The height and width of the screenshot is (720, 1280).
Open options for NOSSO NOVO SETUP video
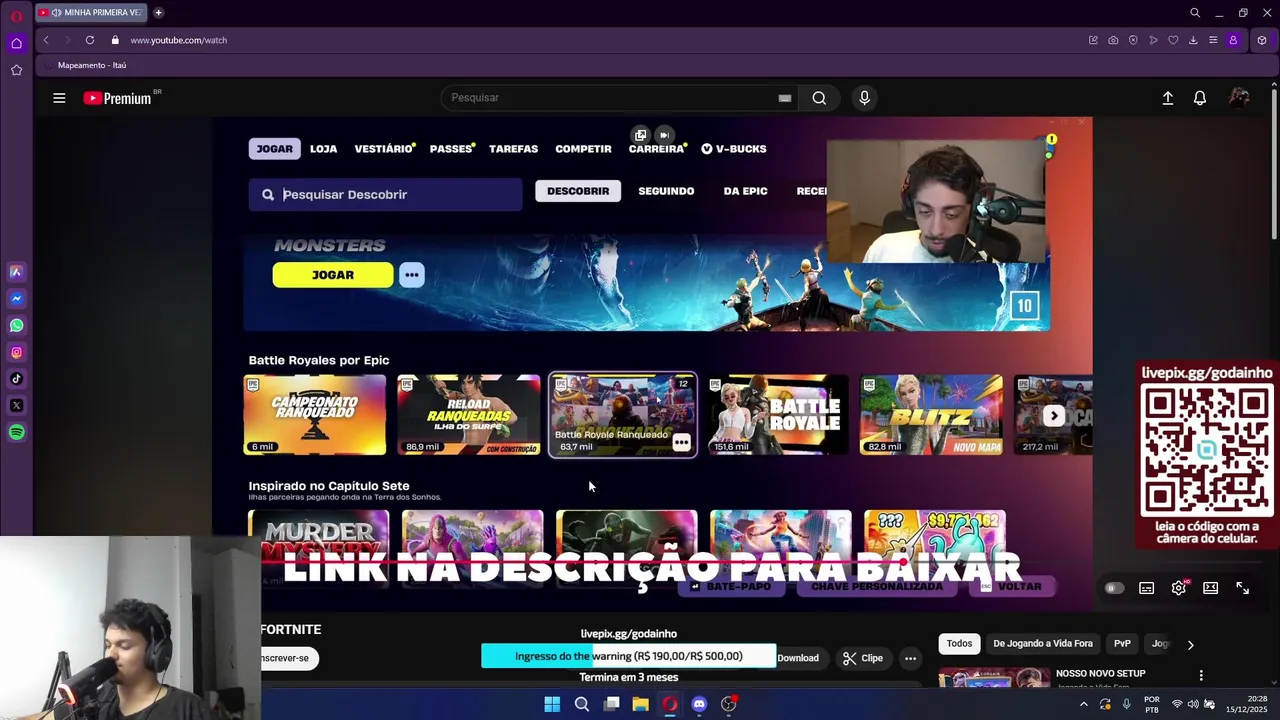coord(1201,675)
